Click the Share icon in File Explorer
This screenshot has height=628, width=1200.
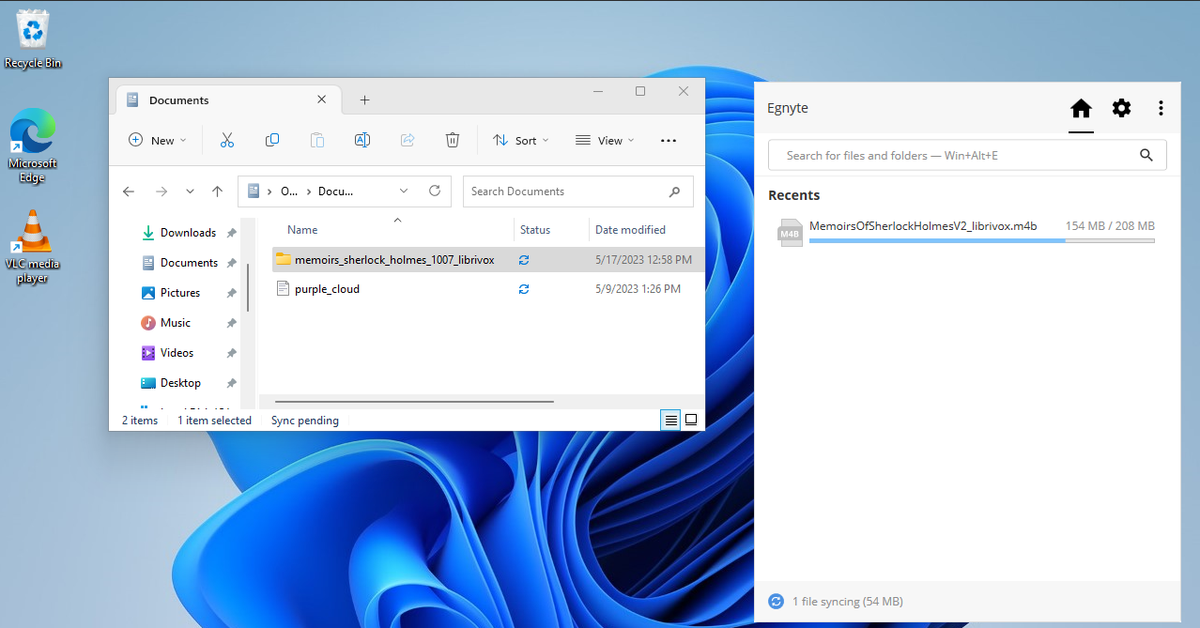407,140
